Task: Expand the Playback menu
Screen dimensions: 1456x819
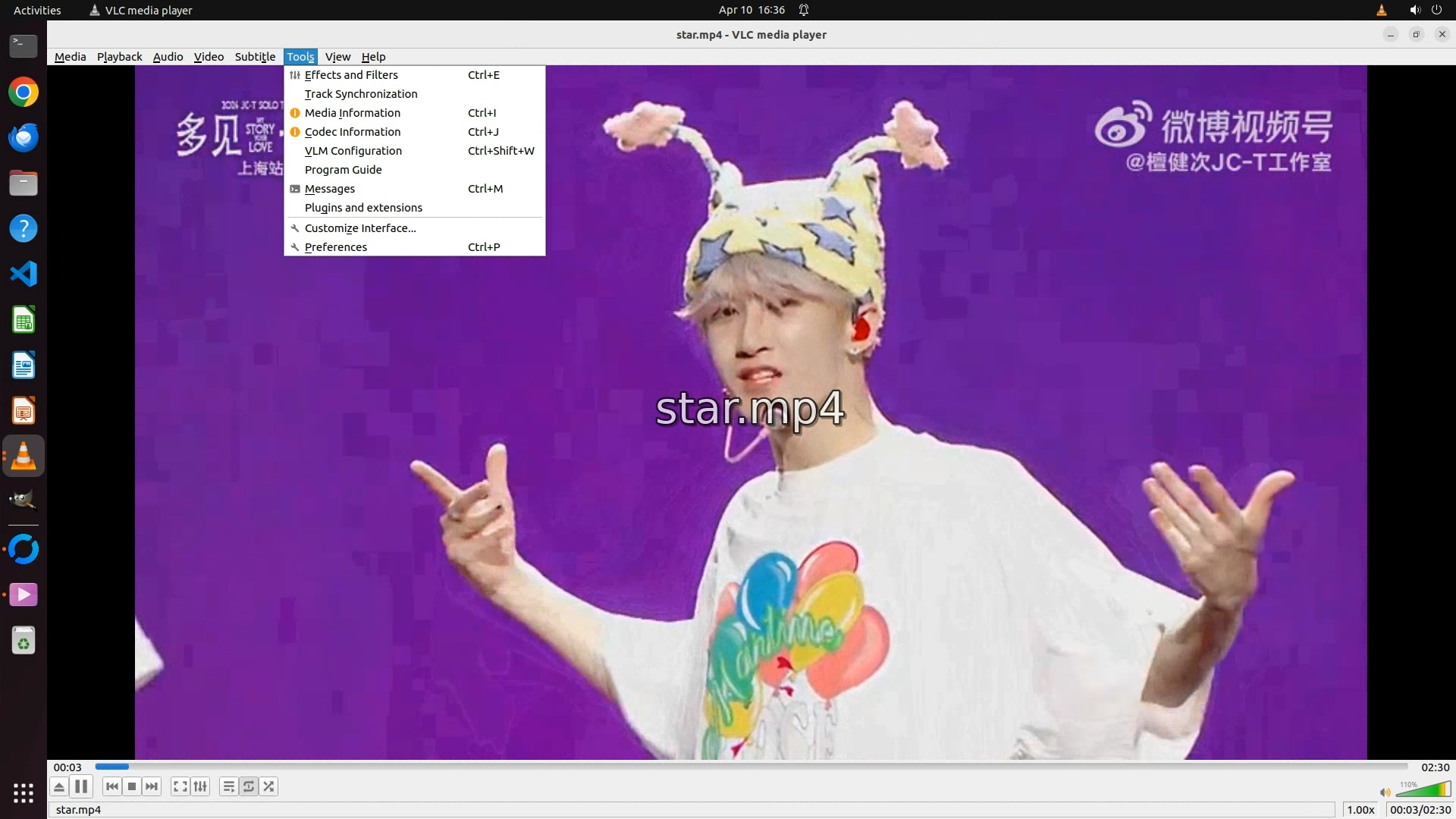Action: 119,57
